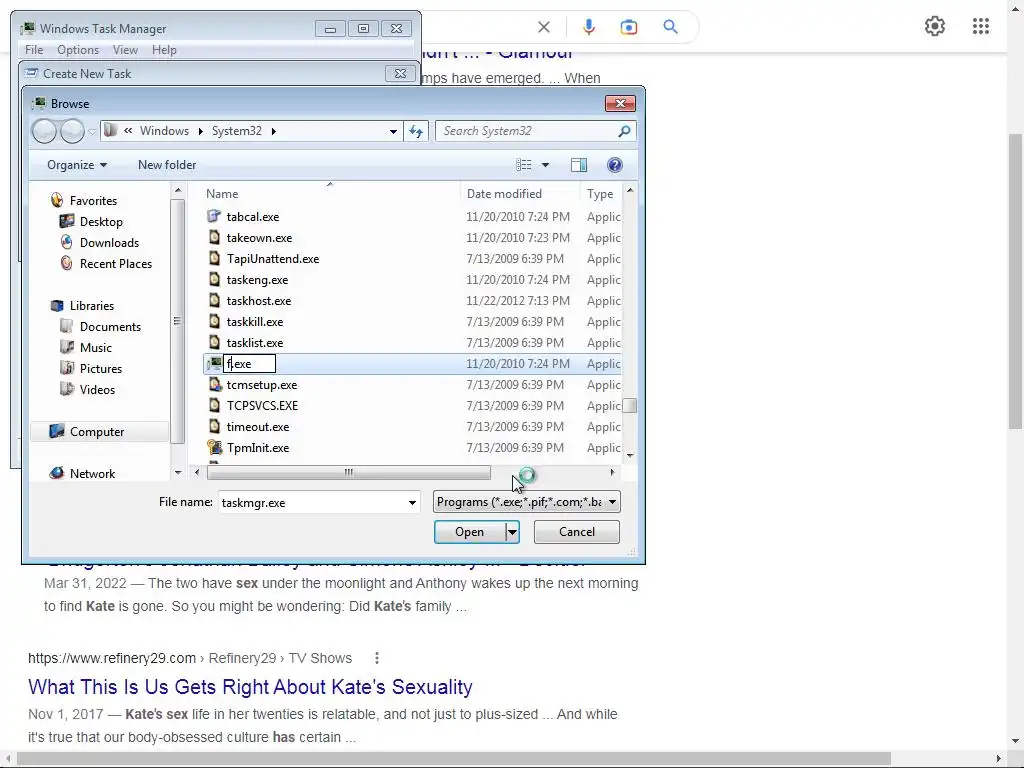Open Desktop in Favorites sidebar
Viewport: 1024px width, 768px height.
101,221
